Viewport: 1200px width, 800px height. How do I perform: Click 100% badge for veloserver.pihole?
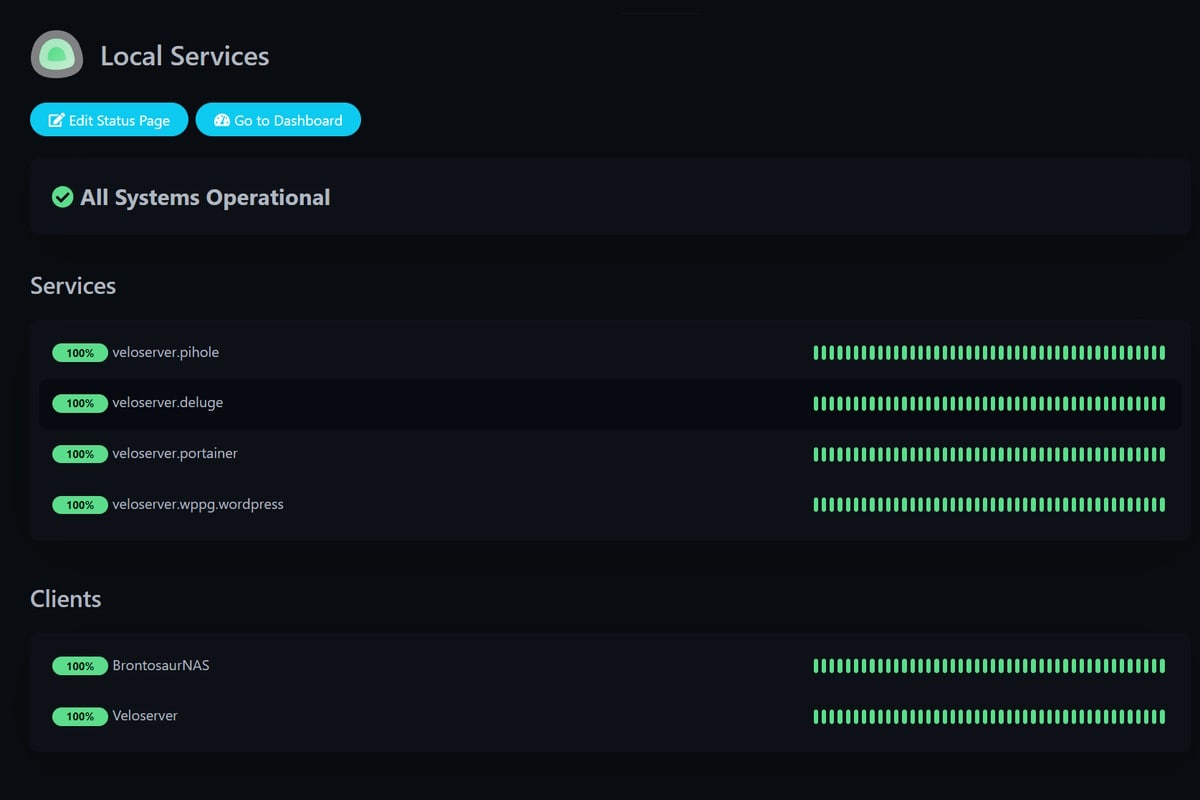pos(80,353)
